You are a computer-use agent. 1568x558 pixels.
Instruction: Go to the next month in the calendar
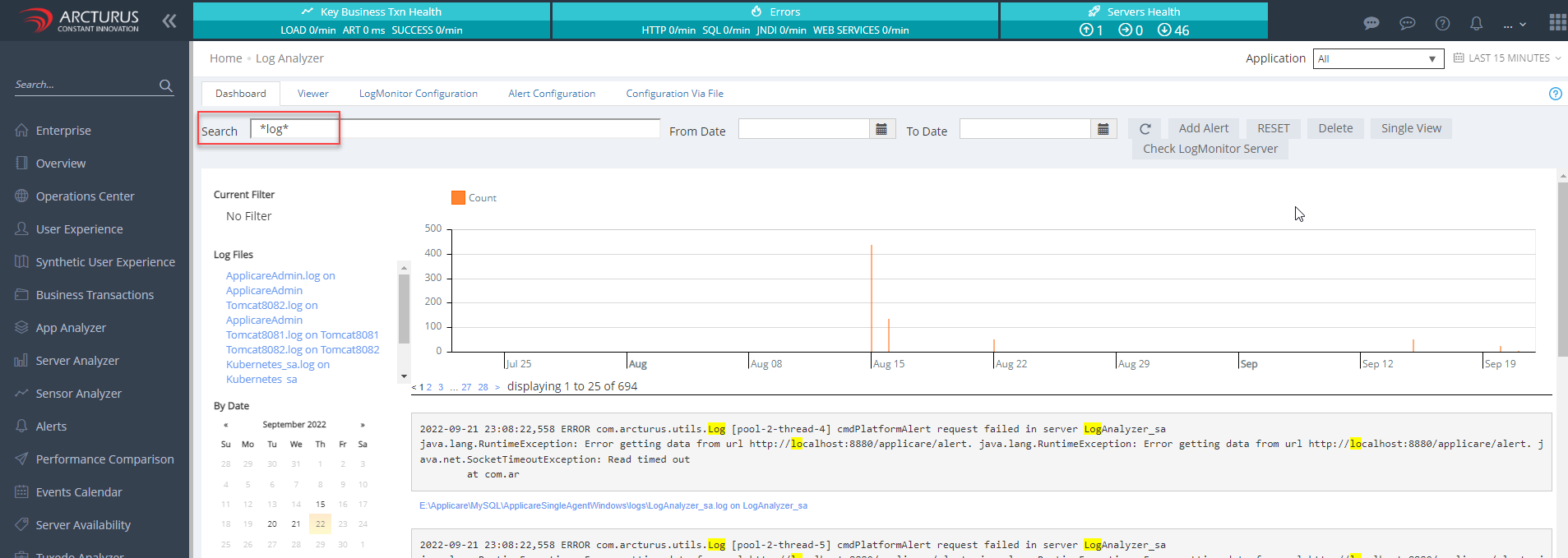coord(362,425)
